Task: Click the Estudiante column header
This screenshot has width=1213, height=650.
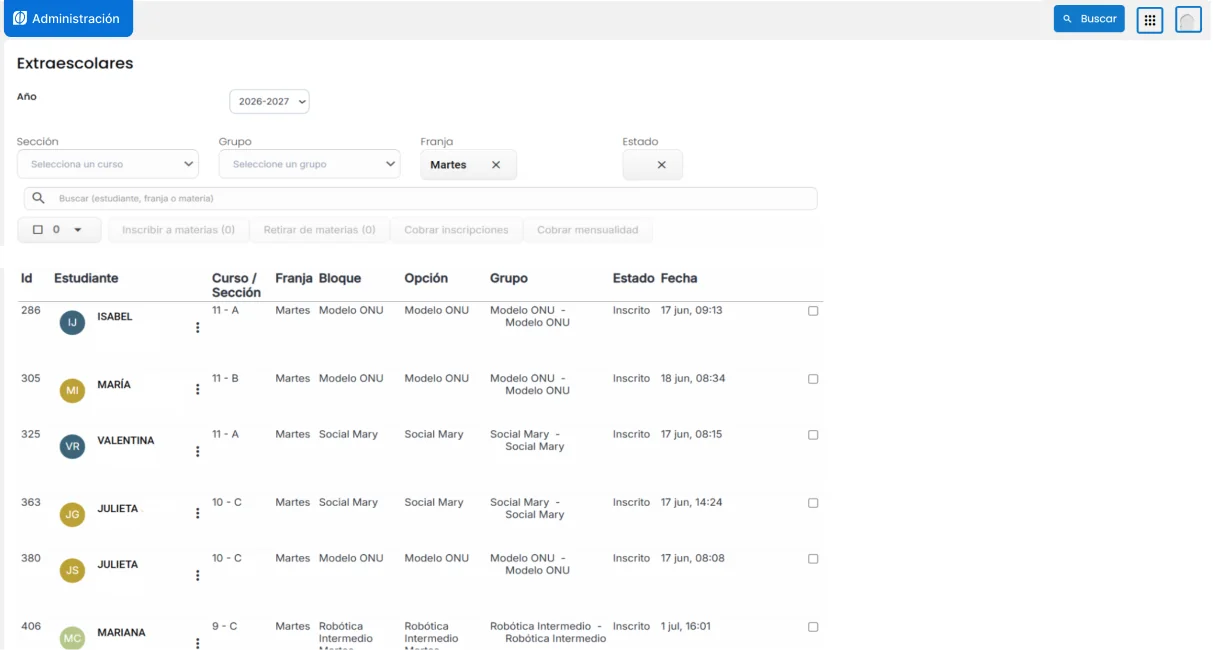Action: click(x=86, y=278)
